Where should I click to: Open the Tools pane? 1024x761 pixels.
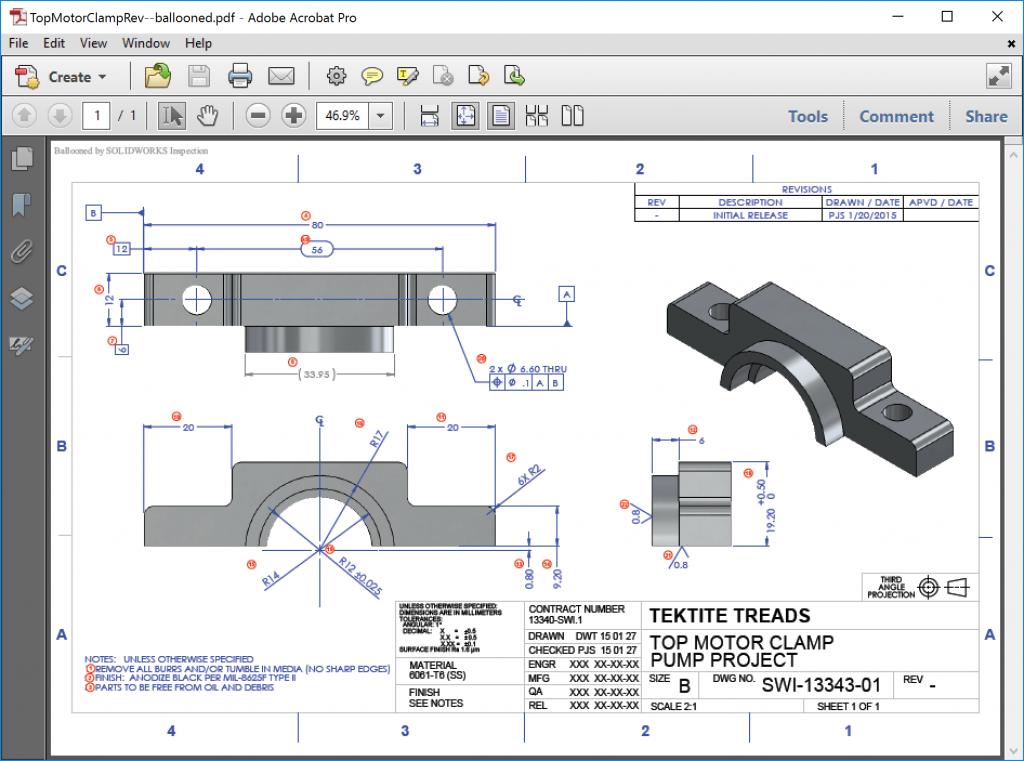click(808, 116)
